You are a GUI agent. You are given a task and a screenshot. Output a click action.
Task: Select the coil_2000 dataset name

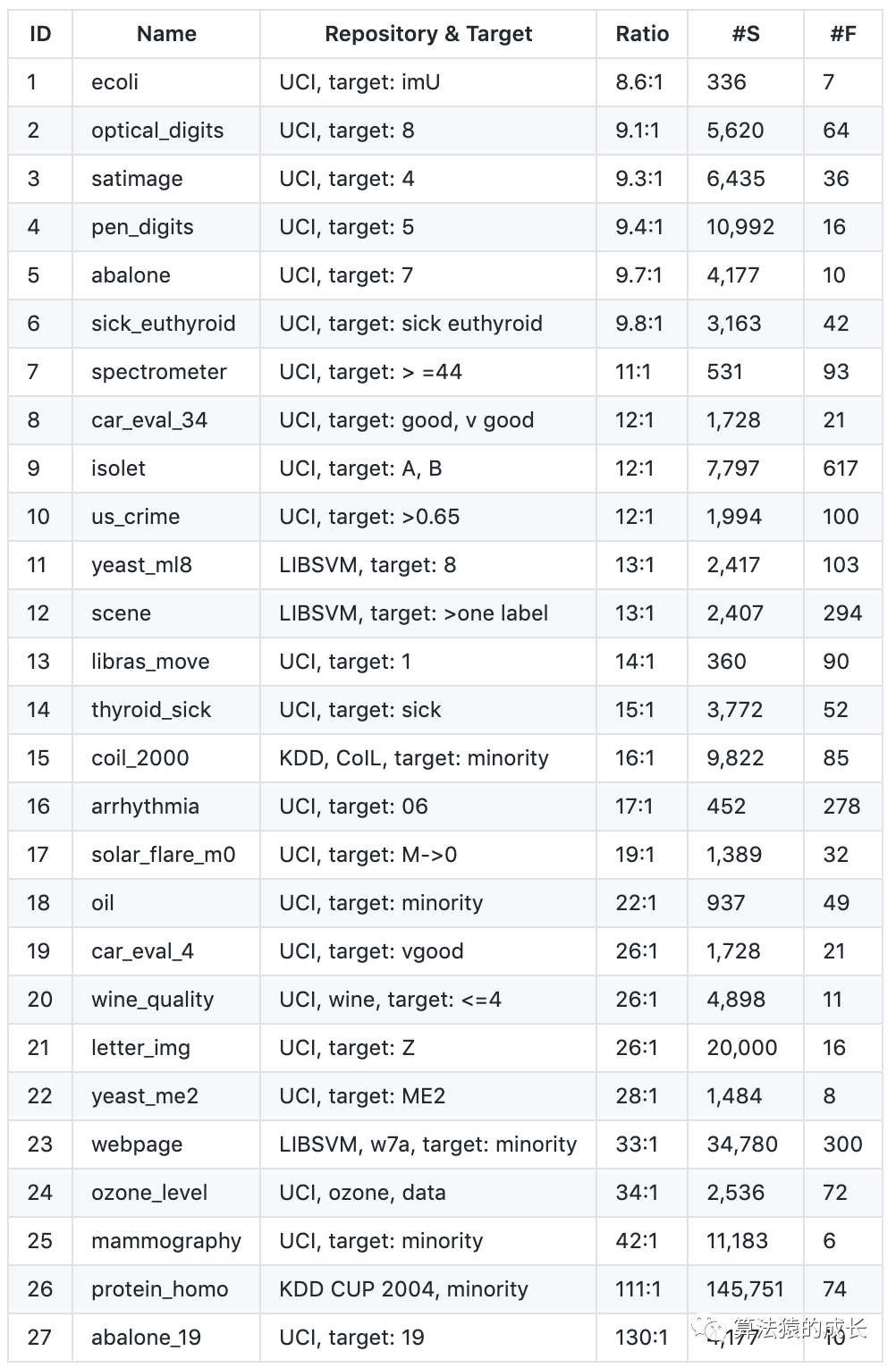click(140, 758)
